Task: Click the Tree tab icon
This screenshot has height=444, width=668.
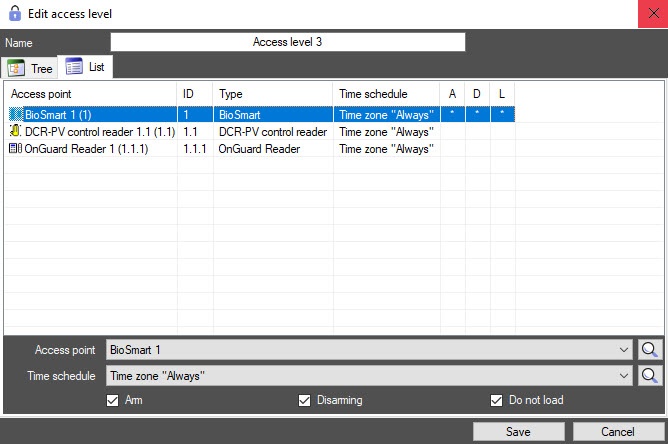Action: click(16, 68)
